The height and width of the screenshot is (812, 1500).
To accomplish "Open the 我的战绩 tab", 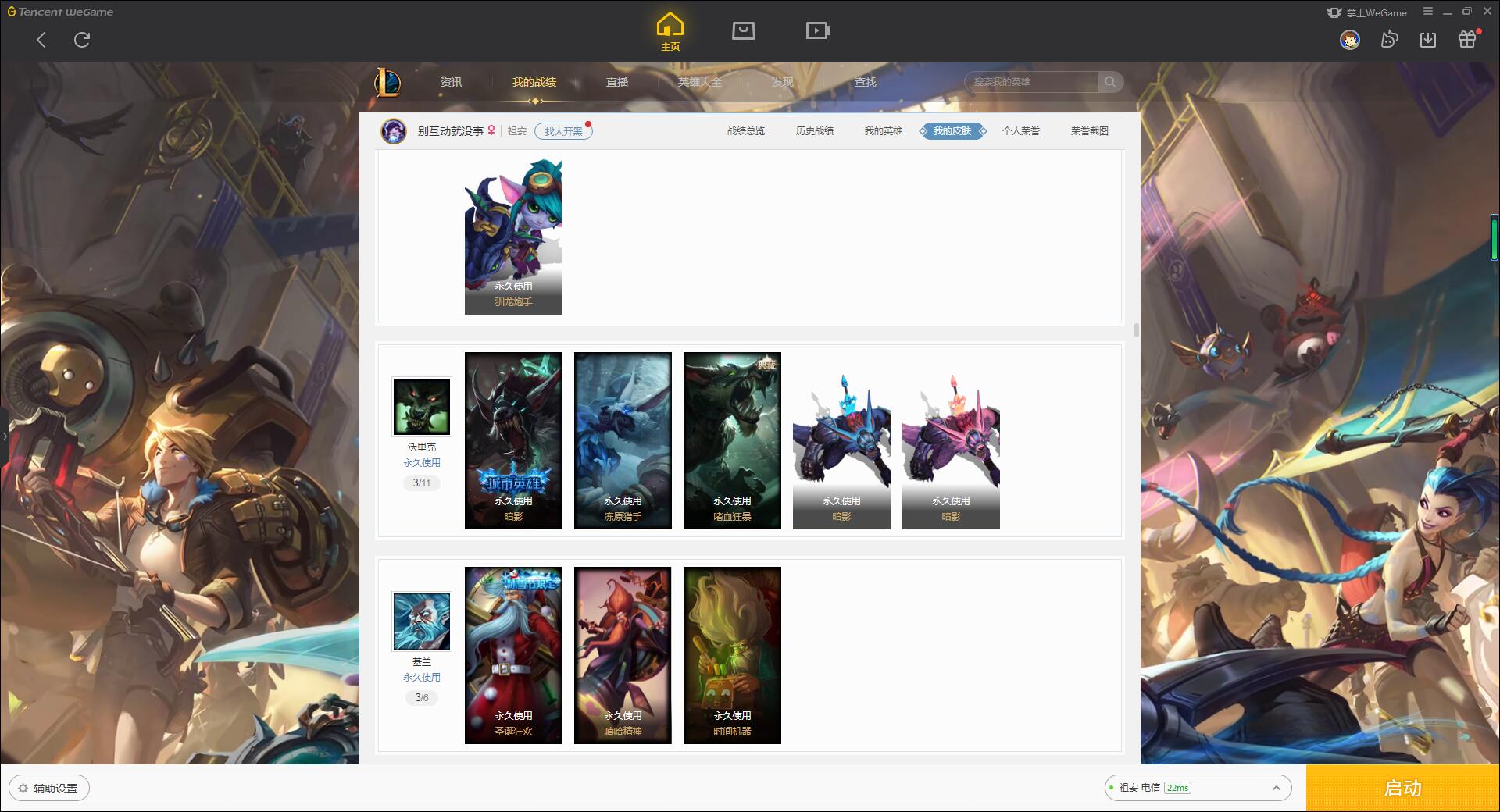I will tap(534, 82).
